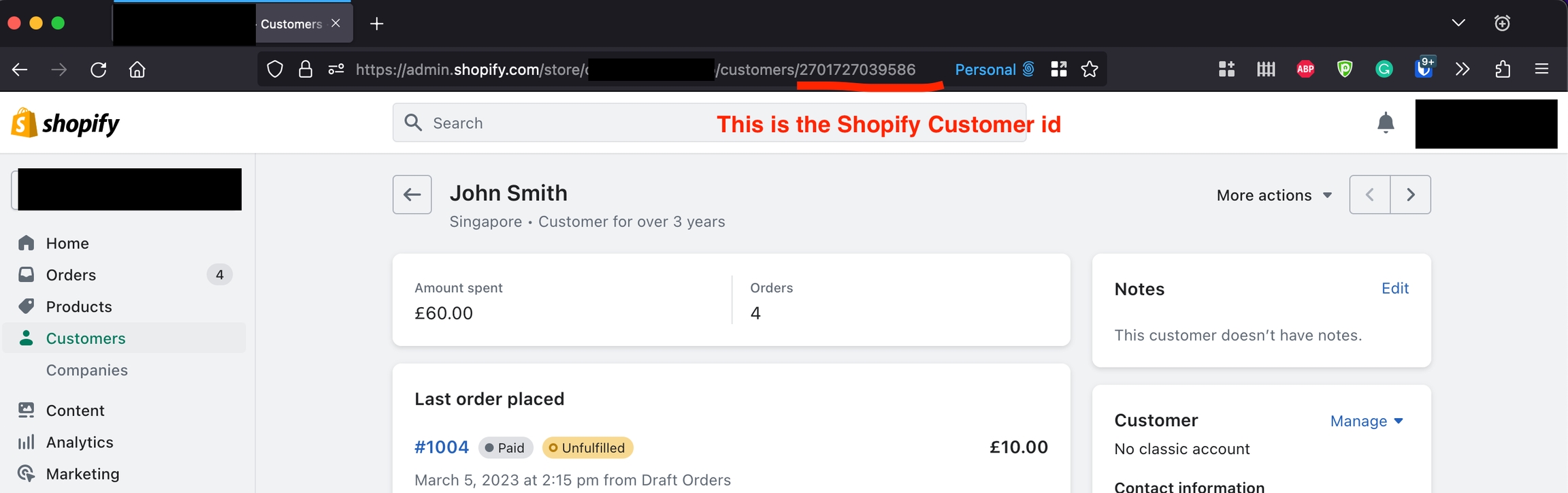Screen dimensions: 1568x493
Task: Reload the page in browser toolbar
Action: [99, 69]
